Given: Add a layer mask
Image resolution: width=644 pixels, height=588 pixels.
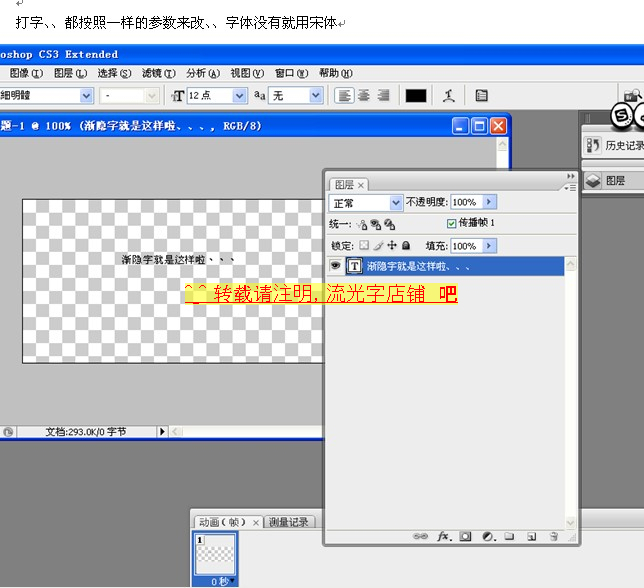Looking at the screenshot, I should coord(465,536).
